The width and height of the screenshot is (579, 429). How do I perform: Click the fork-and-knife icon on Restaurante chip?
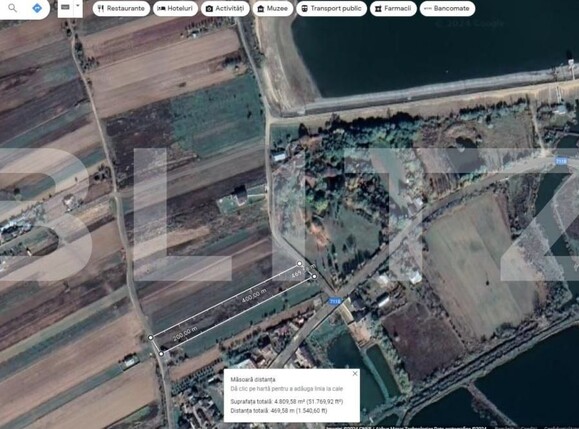tap(101, 8)
